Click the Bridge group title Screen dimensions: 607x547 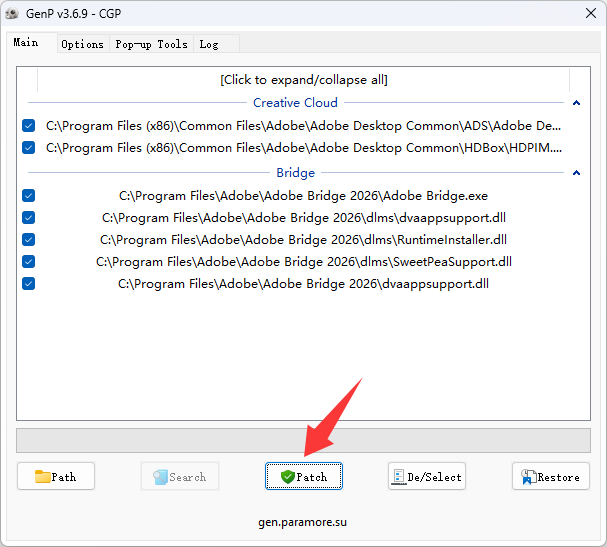[295, 173]
